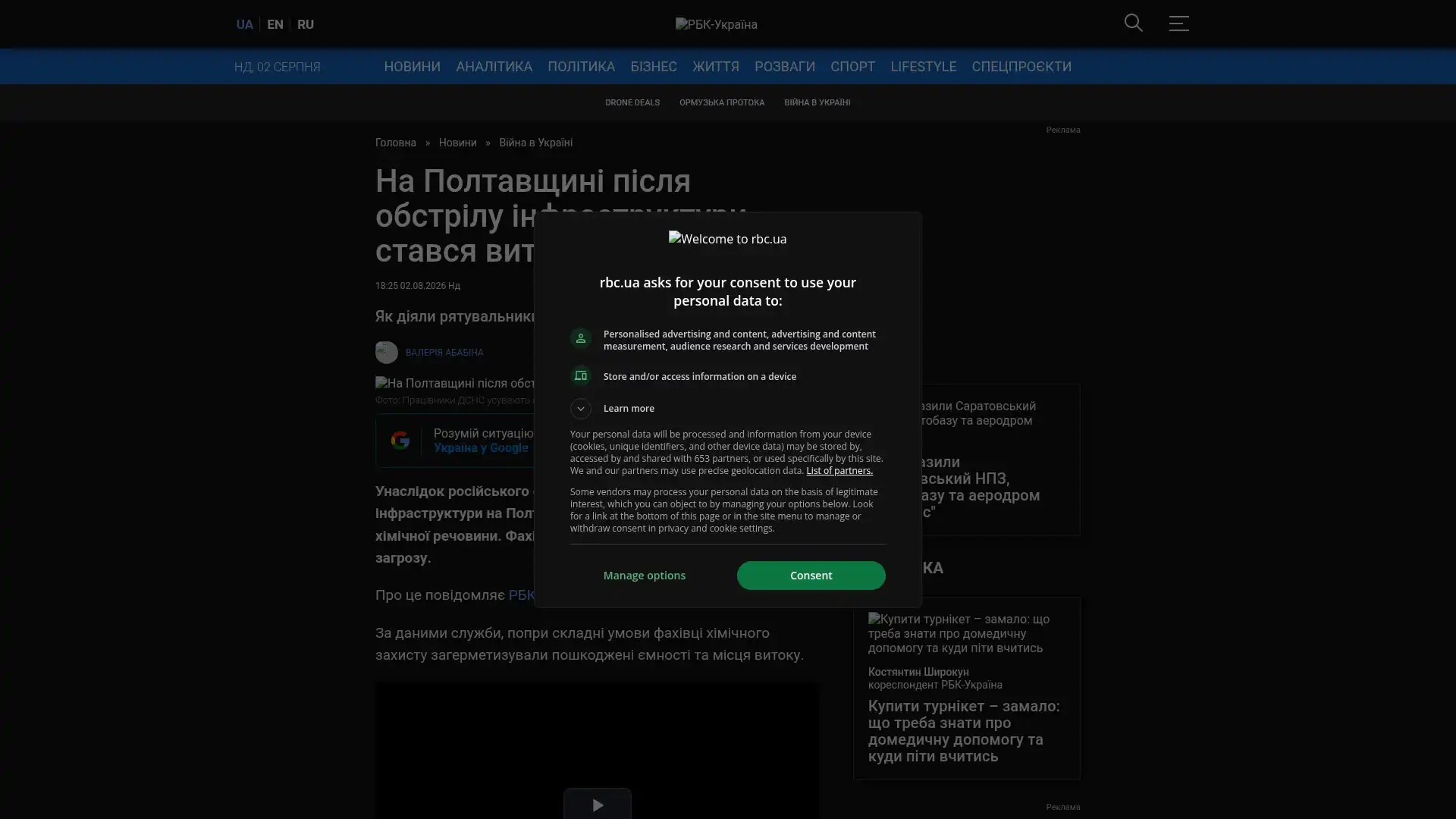Open the ЖИТТЯ menu section
The width and height of the screenshot is (1456, 819).
click(715, 67)
